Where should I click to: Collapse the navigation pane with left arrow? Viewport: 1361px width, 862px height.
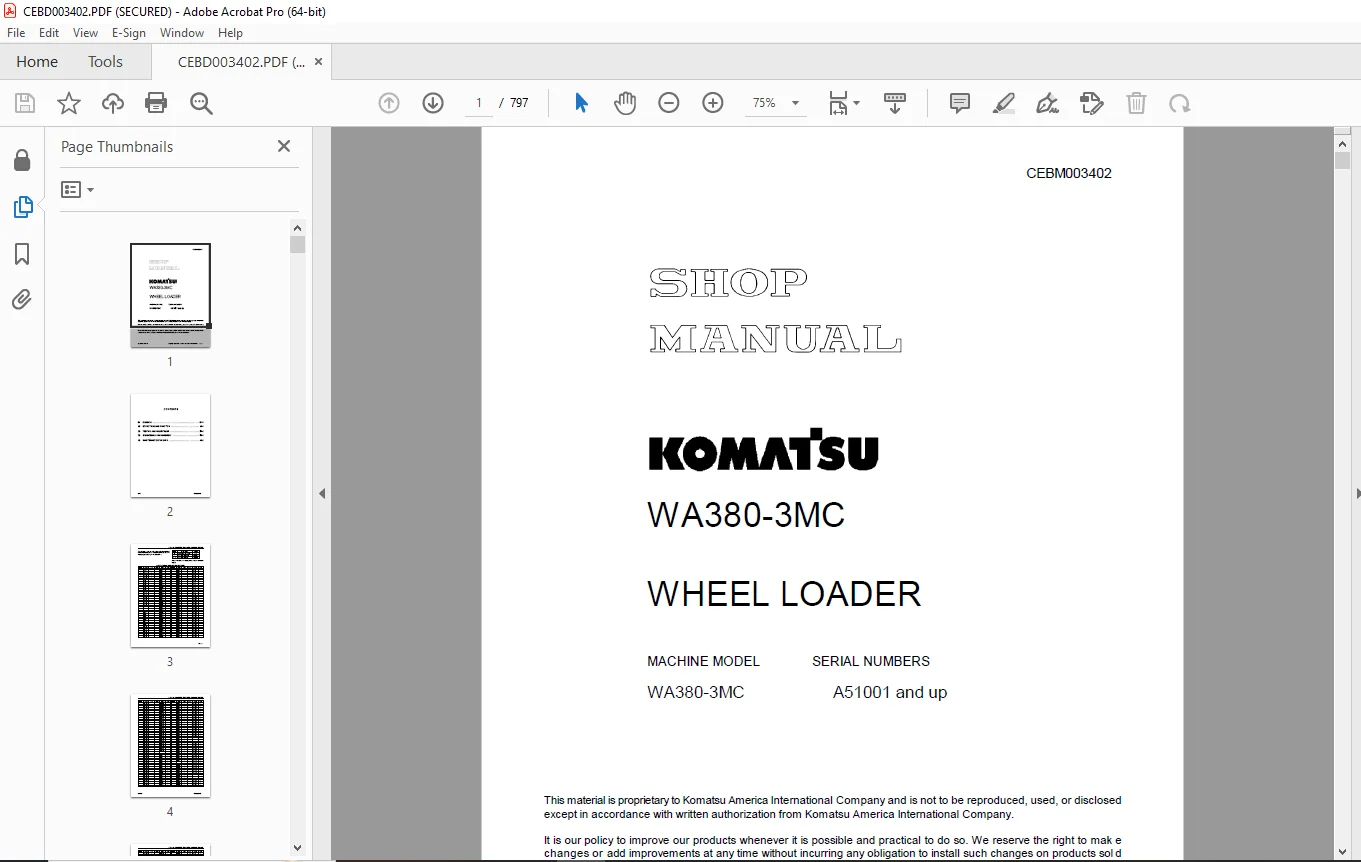click(322, 493)
